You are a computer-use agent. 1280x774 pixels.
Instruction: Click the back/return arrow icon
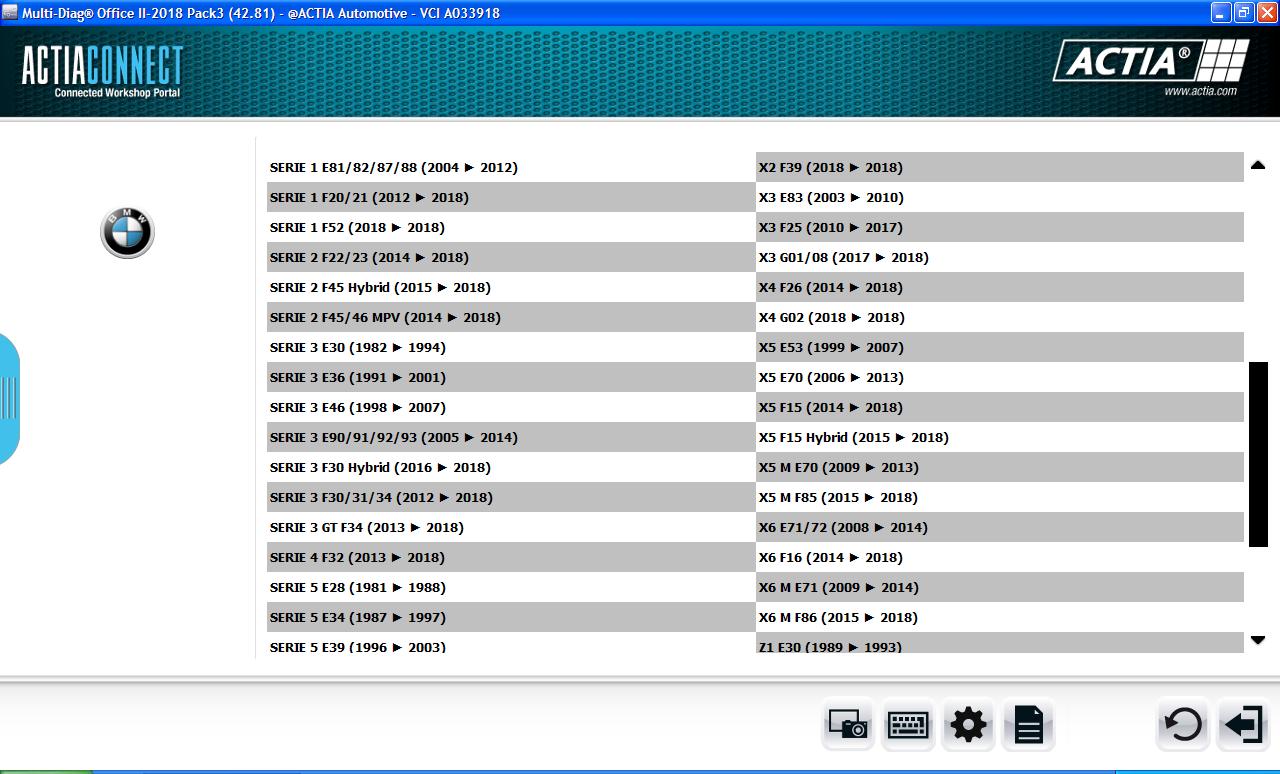tap(1183, 724)
